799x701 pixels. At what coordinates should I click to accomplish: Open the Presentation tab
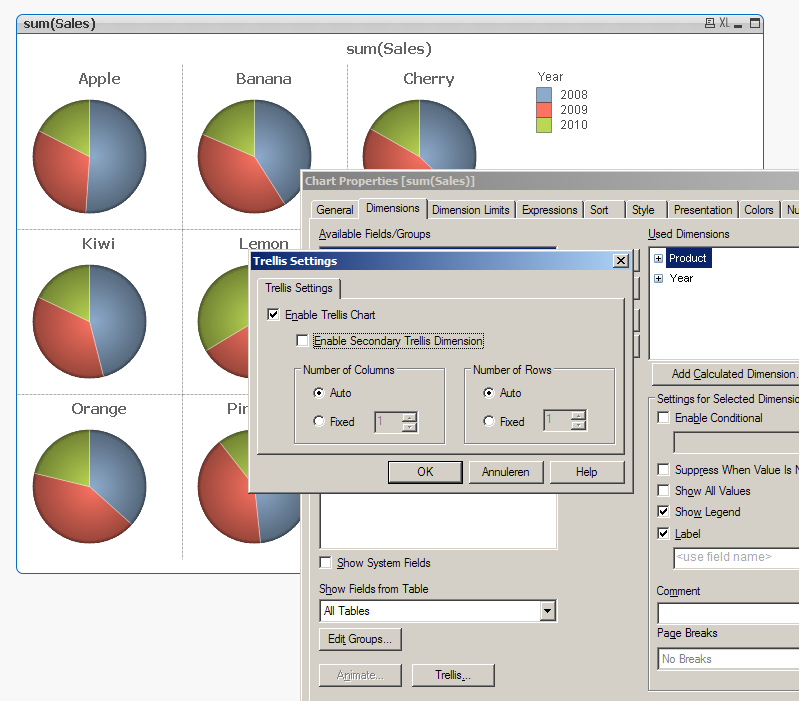click(702, 210)
